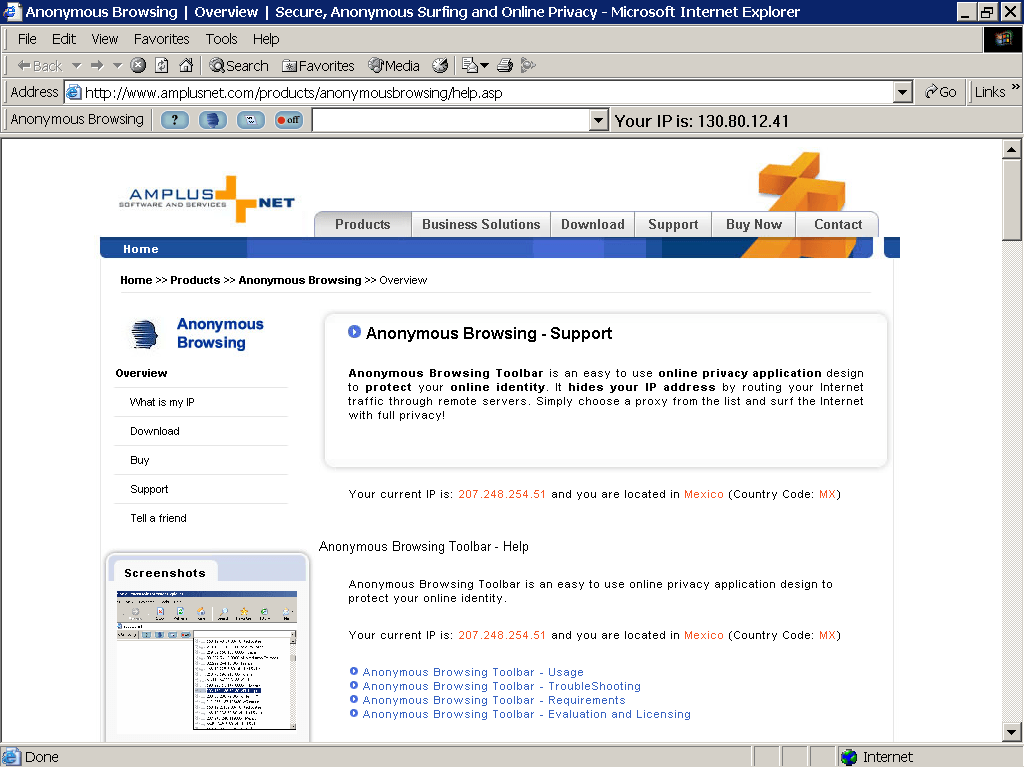Open the History toolbar icon

click(x=440, y=66)
